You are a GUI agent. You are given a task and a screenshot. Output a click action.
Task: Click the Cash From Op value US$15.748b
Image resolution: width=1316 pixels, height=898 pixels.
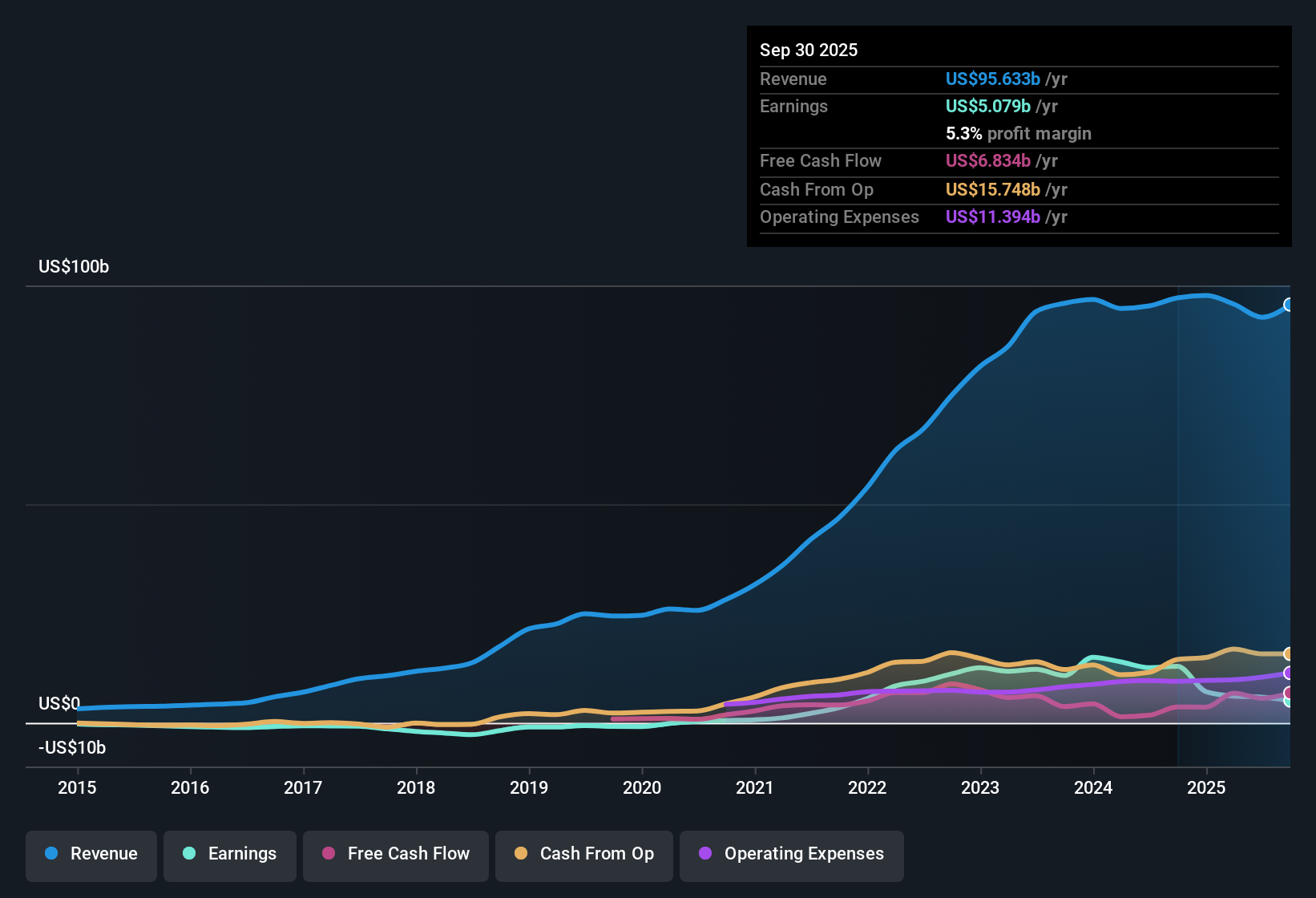point(993,190)
